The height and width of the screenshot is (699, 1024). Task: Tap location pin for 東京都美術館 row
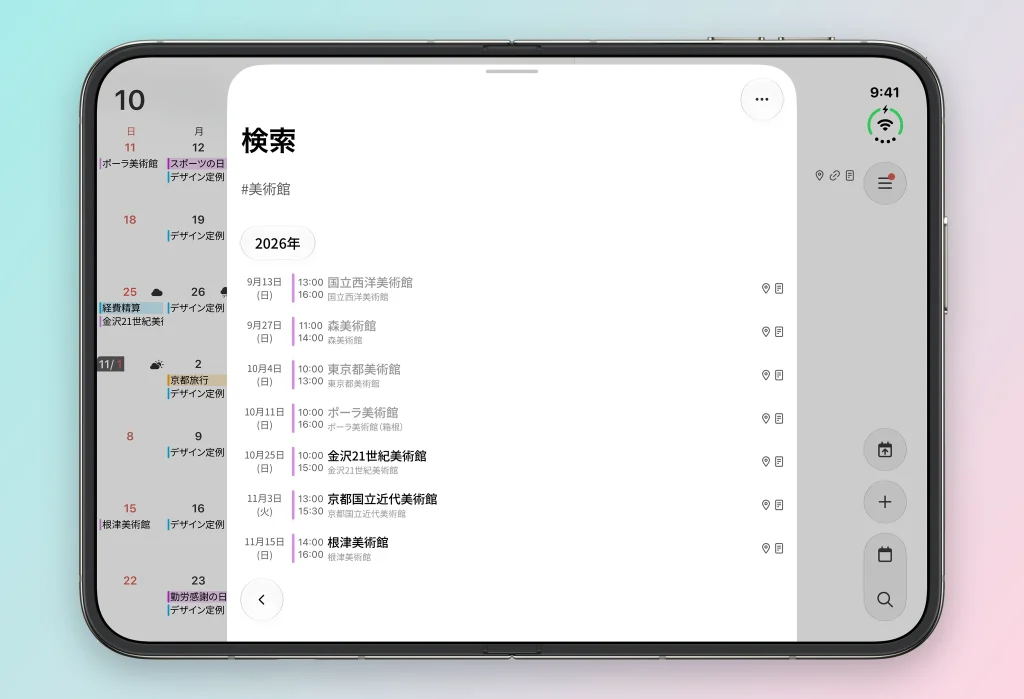click(x=765, y=375)
